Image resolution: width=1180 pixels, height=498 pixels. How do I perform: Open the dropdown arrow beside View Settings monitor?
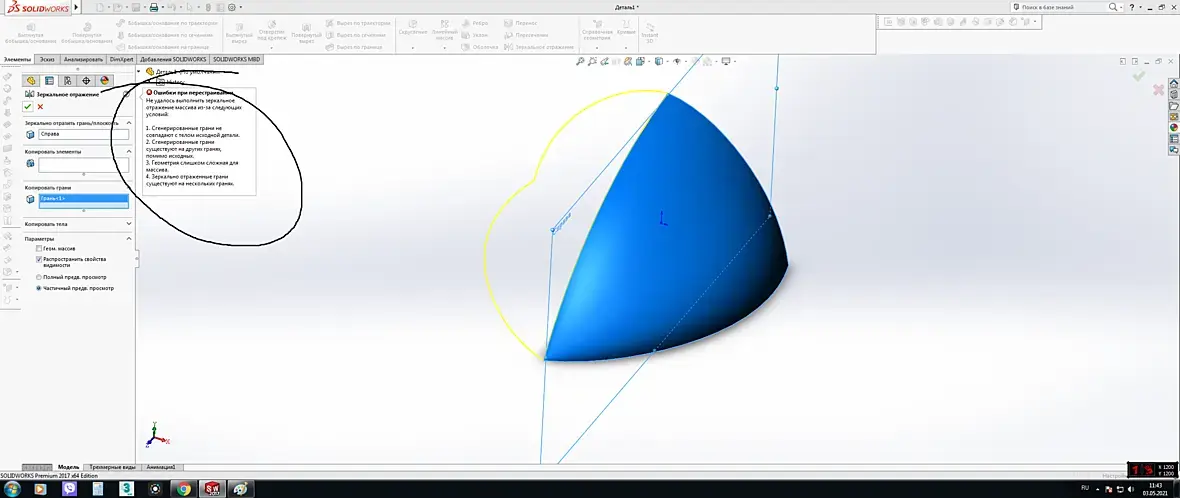[735, 62]
